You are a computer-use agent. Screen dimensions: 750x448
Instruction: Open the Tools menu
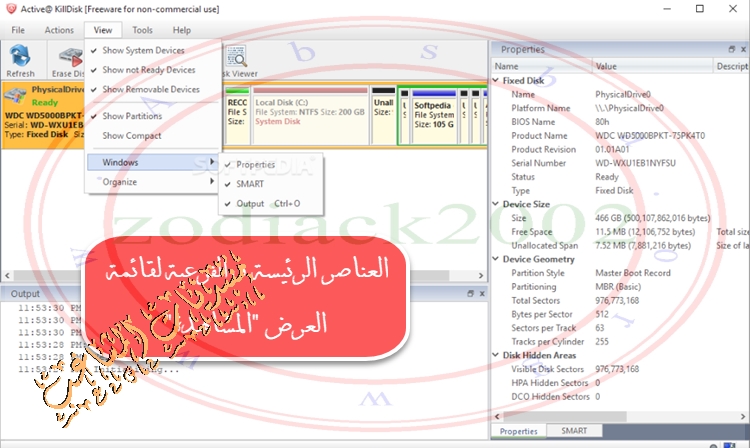(x=143, y=30)
